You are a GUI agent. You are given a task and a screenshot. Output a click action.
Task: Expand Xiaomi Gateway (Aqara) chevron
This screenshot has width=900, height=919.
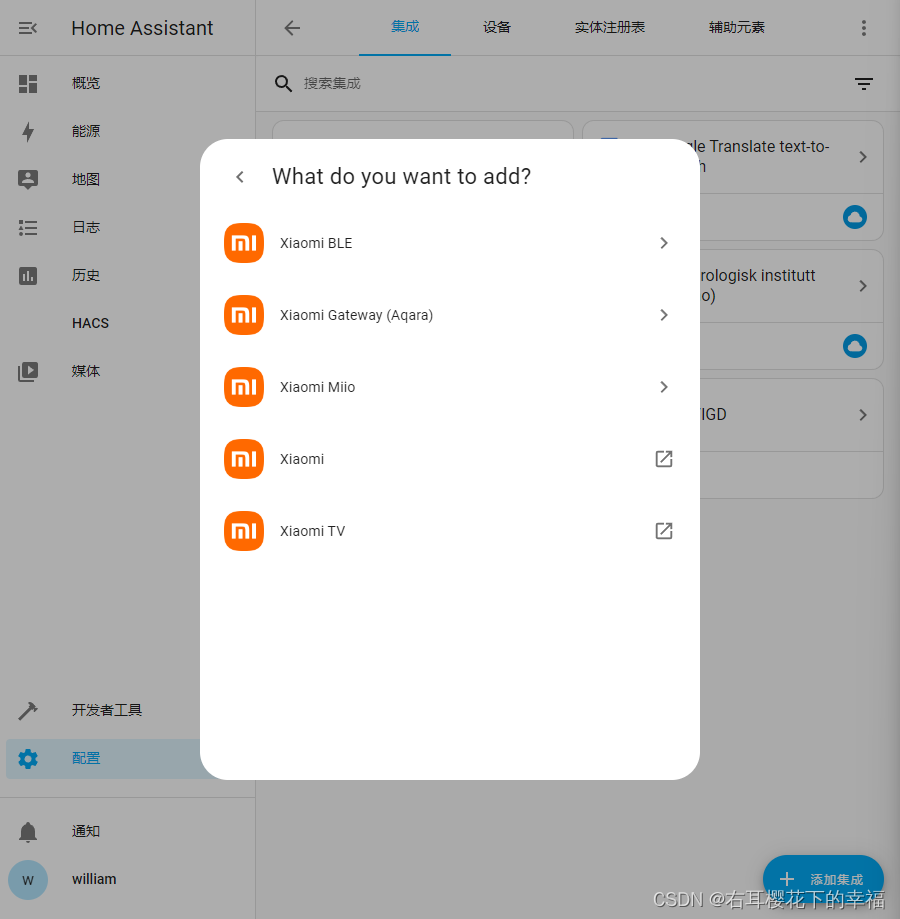(x=663, y=315)
